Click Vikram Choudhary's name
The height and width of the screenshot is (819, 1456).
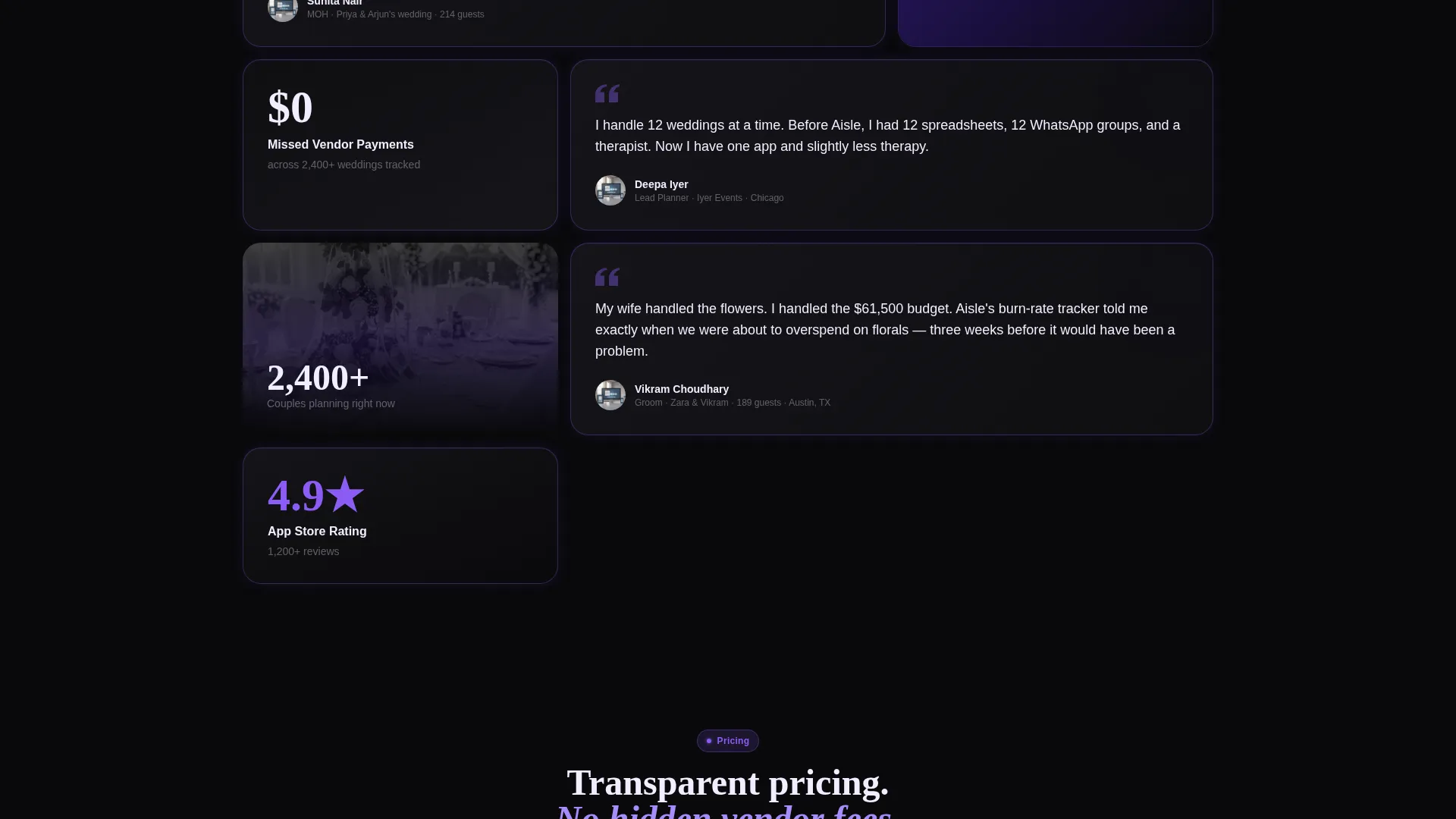pos(682,389)
